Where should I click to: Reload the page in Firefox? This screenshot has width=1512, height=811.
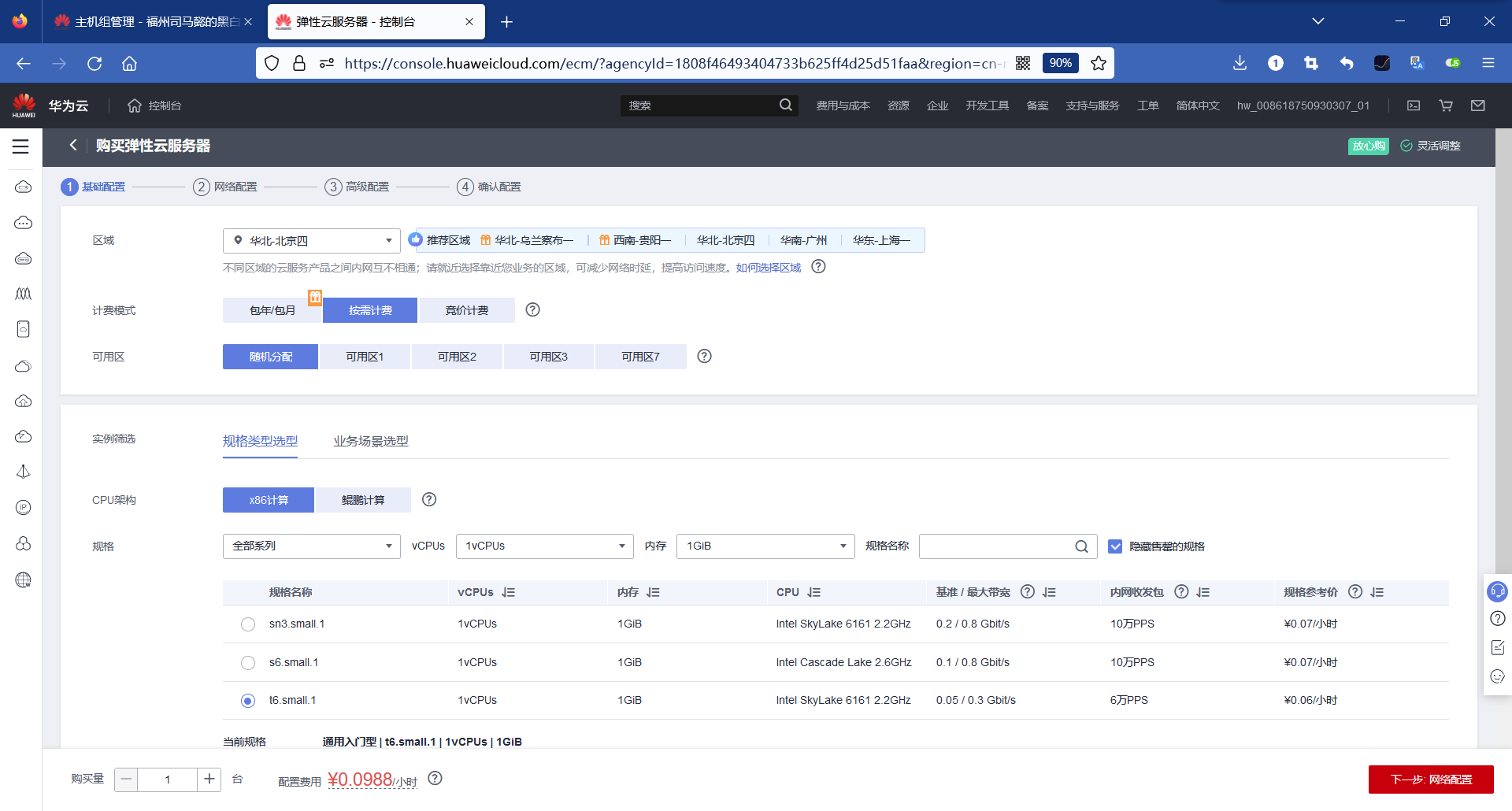94,63
